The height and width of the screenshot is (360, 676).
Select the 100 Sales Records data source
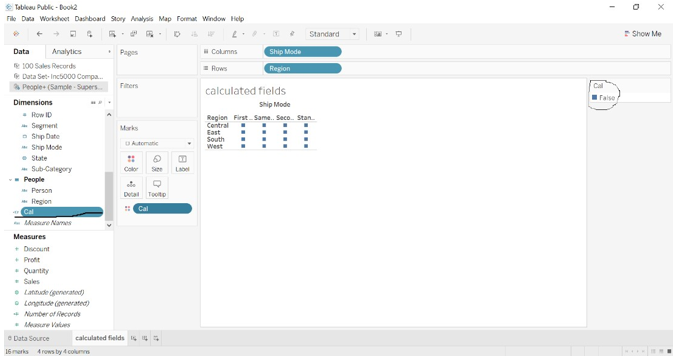(x=49, y=66)
